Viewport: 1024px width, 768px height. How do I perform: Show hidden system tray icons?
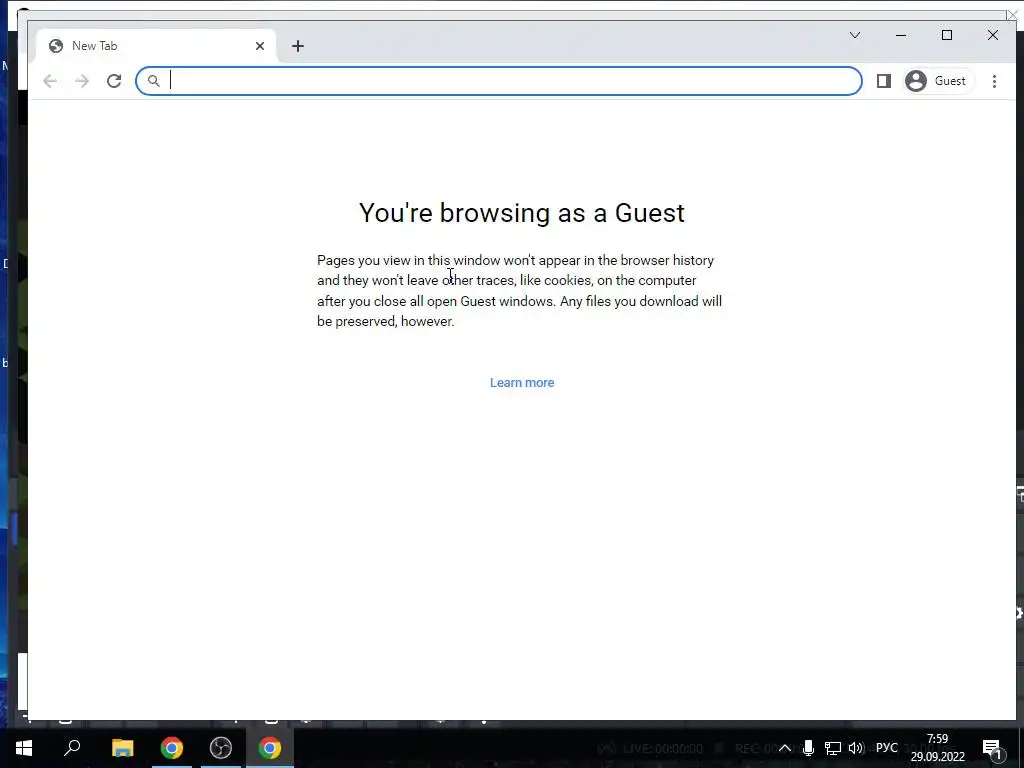[785, 748]
